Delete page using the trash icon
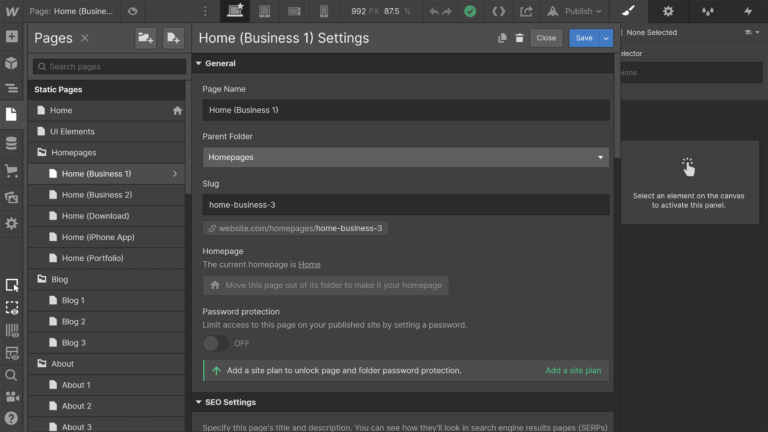The height and width of the screenshot is (432, 768). pyautogui.click(x=519, y=38)
